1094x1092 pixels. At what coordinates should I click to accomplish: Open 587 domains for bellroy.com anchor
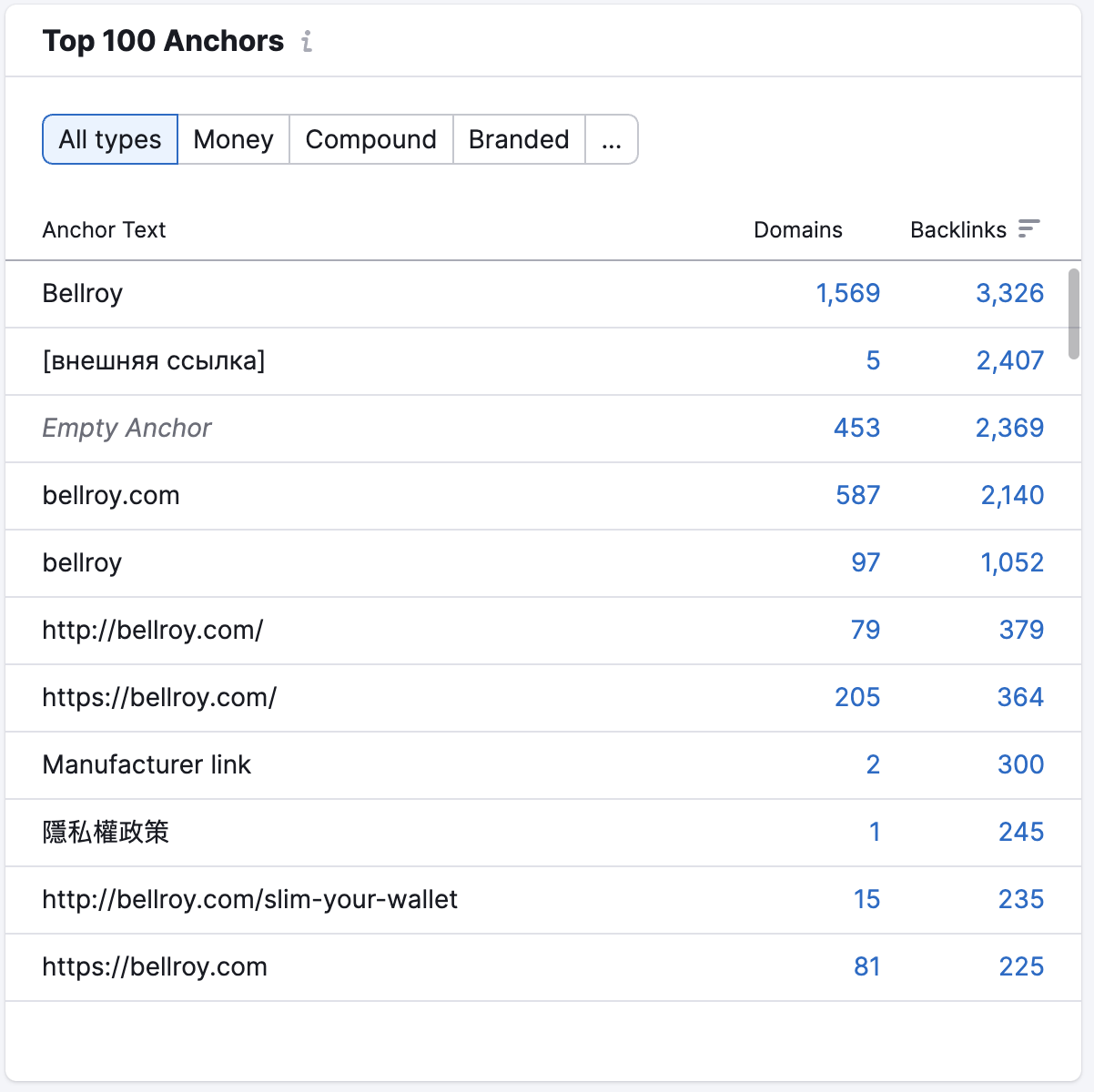(857, 495)
